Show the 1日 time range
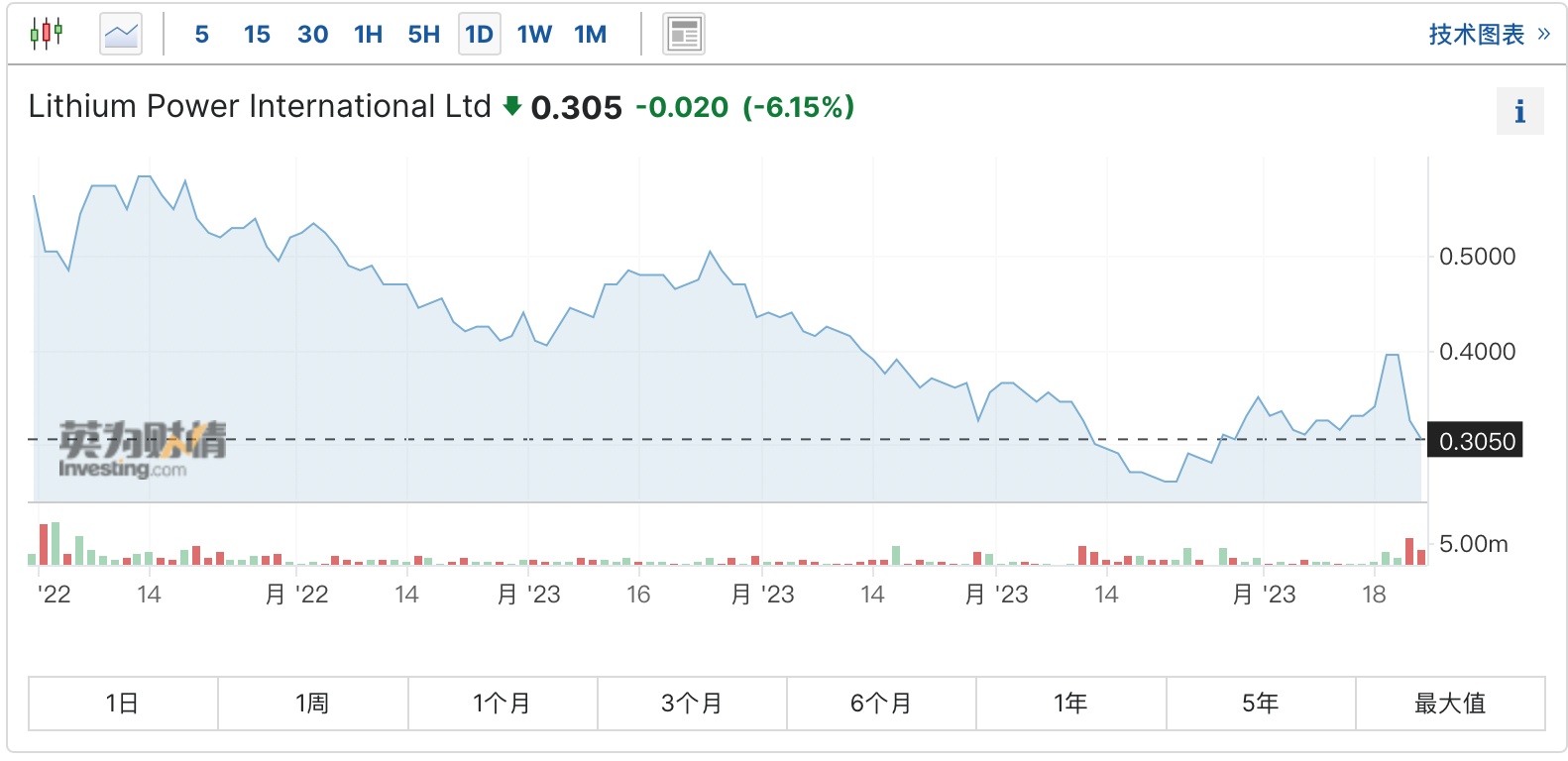This screenshot has height=761, width=1568. 123,704
